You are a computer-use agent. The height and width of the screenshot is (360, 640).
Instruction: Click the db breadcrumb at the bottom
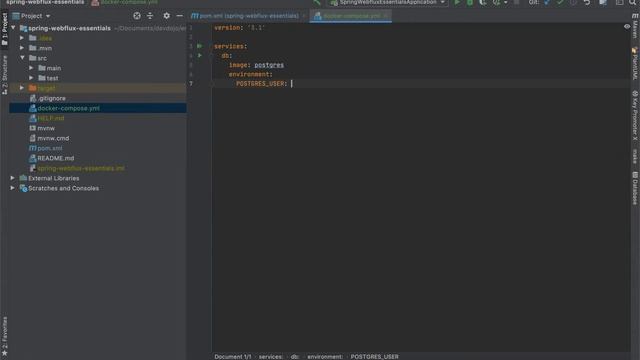[295, 356]
